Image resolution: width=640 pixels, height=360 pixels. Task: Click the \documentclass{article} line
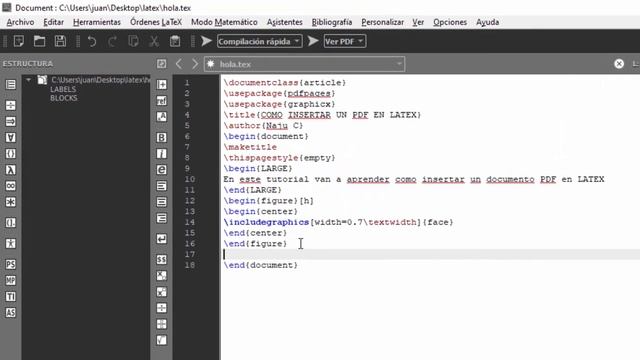click(x=284, y=83)
